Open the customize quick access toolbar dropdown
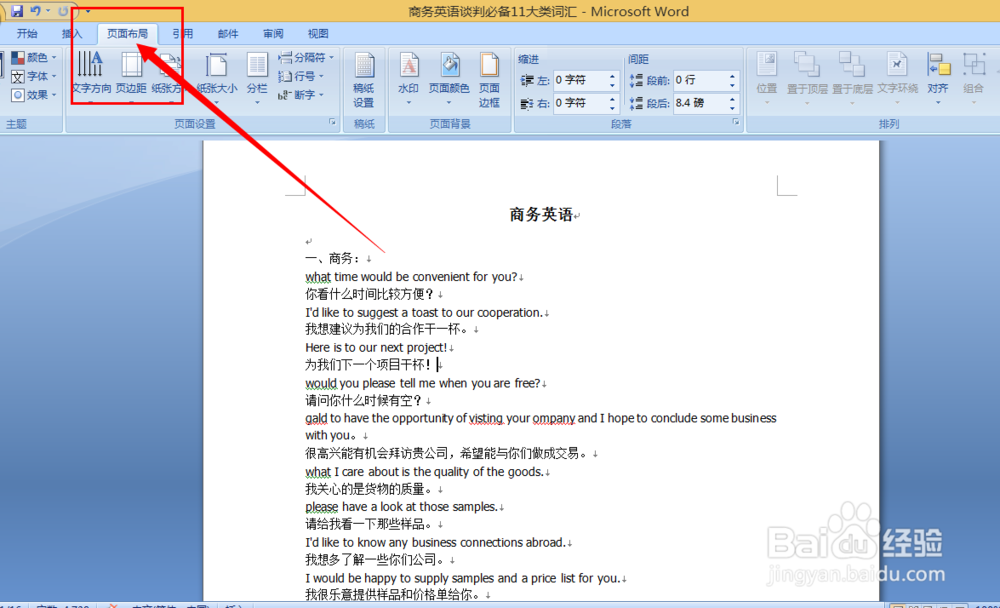This screenshot has height=608, width=1000. [x=88, y=11]
